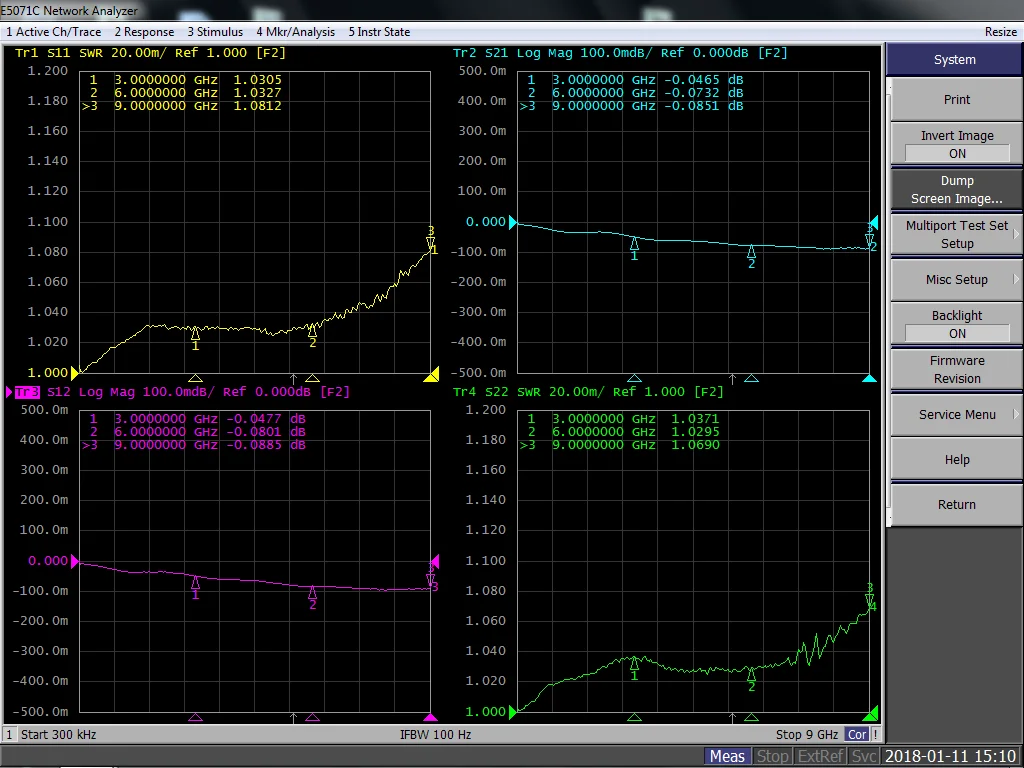Image resolution: width=1024 pixels, height=768 pixels.
Task: Click marker 1 triangle on cyan S21 trace
Action: tap(634, 244)
